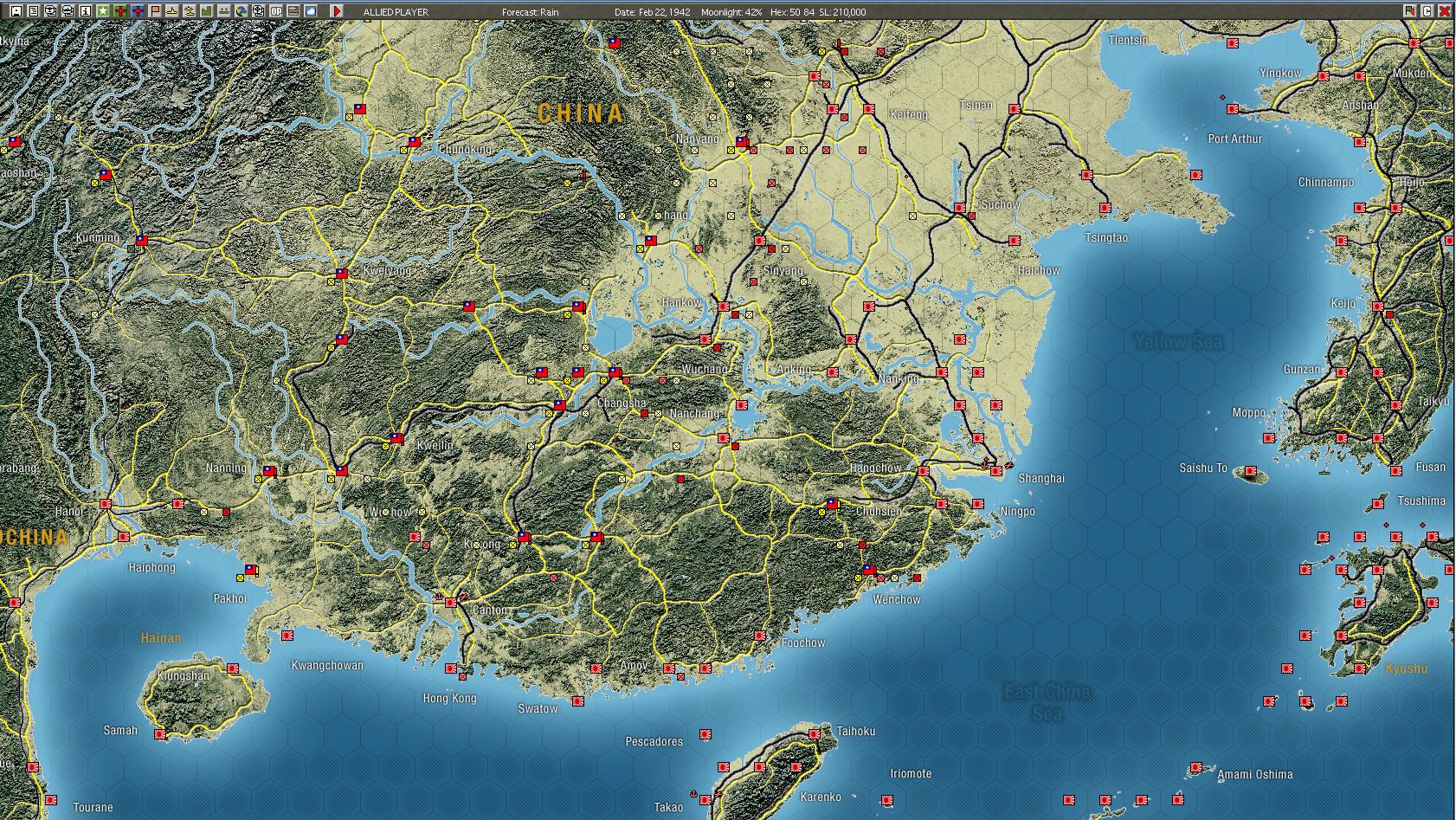Click the Tsushima map label

tap(1421, 500)
